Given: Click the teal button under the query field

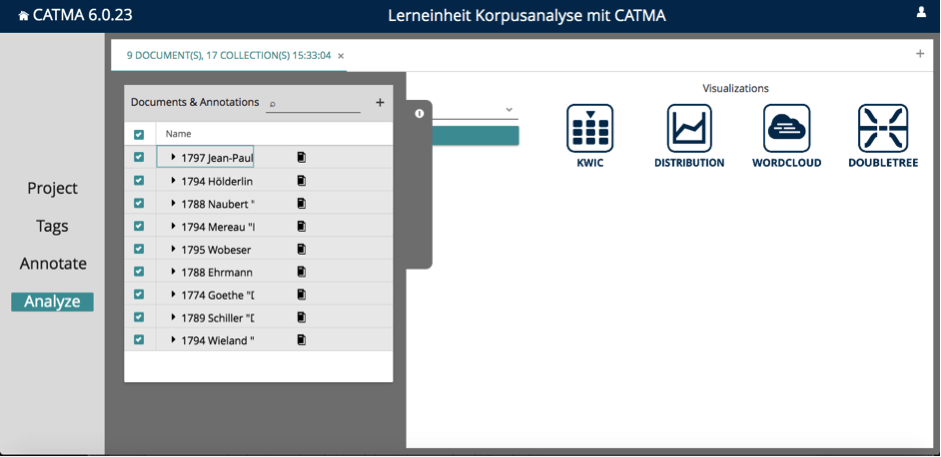Looking at the screenshot, I should pos(475,136).
